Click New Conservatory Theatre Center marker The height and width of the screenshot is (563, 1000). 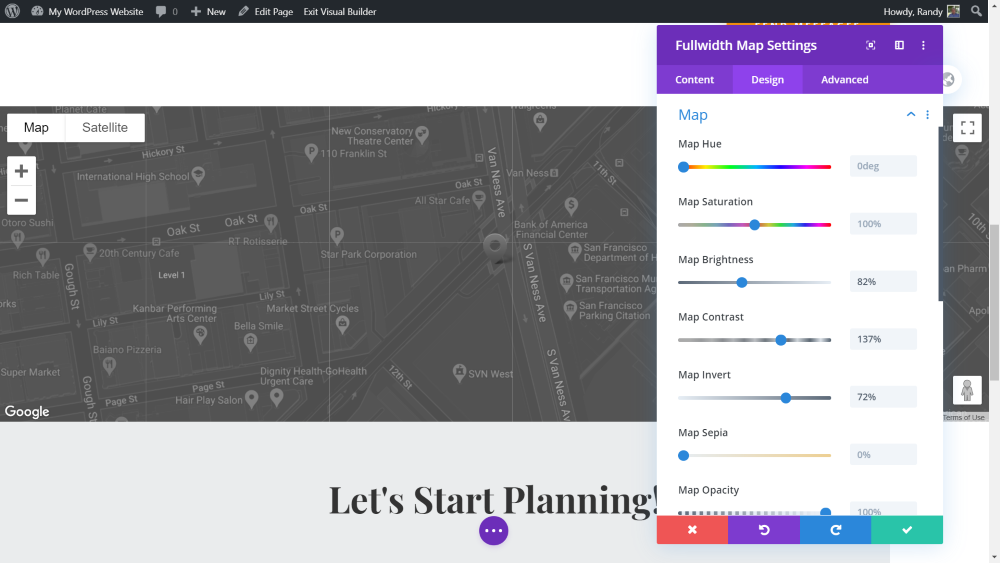coord(422,135)
